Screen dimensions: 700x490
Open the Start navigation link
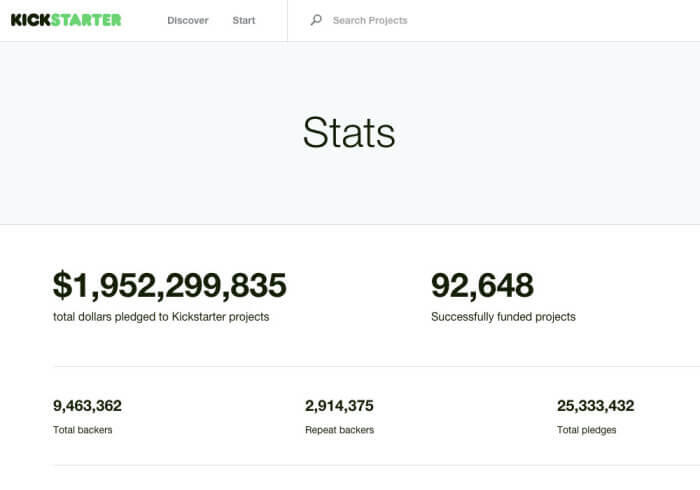coord(244,20)
